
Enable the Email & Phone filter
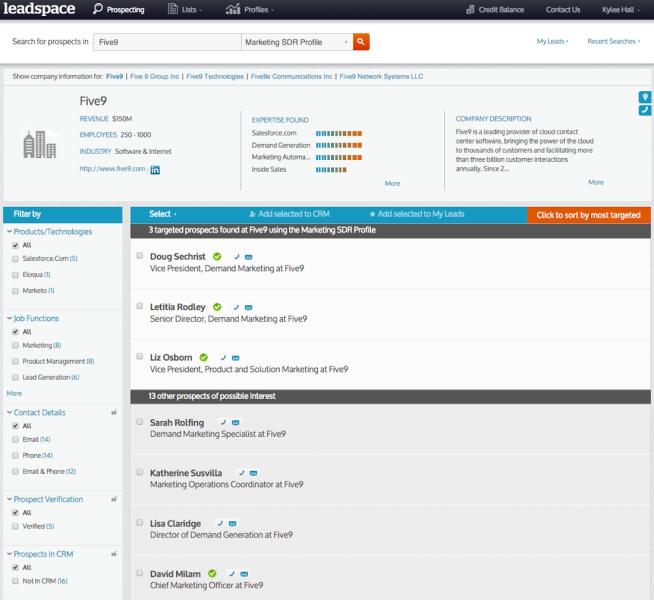pos(14,471)
